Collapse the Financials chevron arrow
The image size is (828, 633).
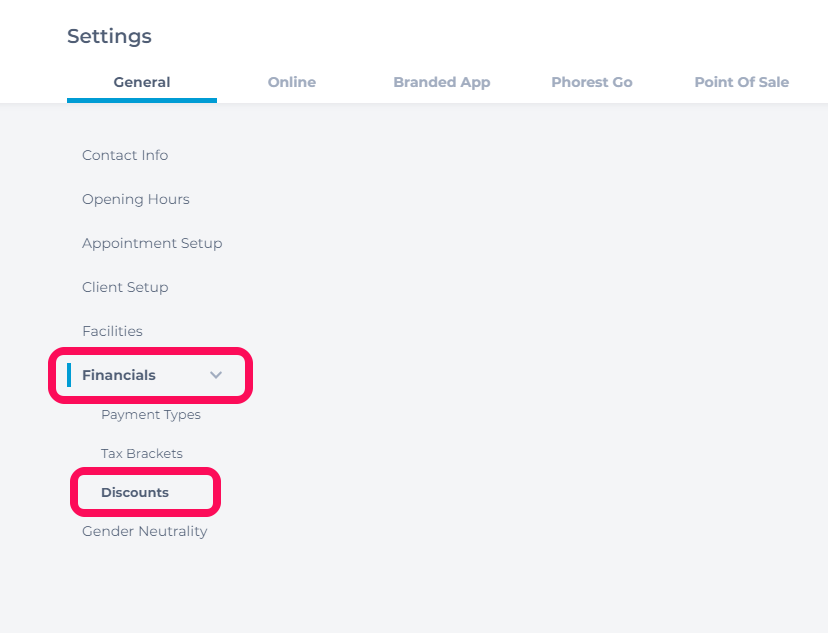(x=215, y=375)
